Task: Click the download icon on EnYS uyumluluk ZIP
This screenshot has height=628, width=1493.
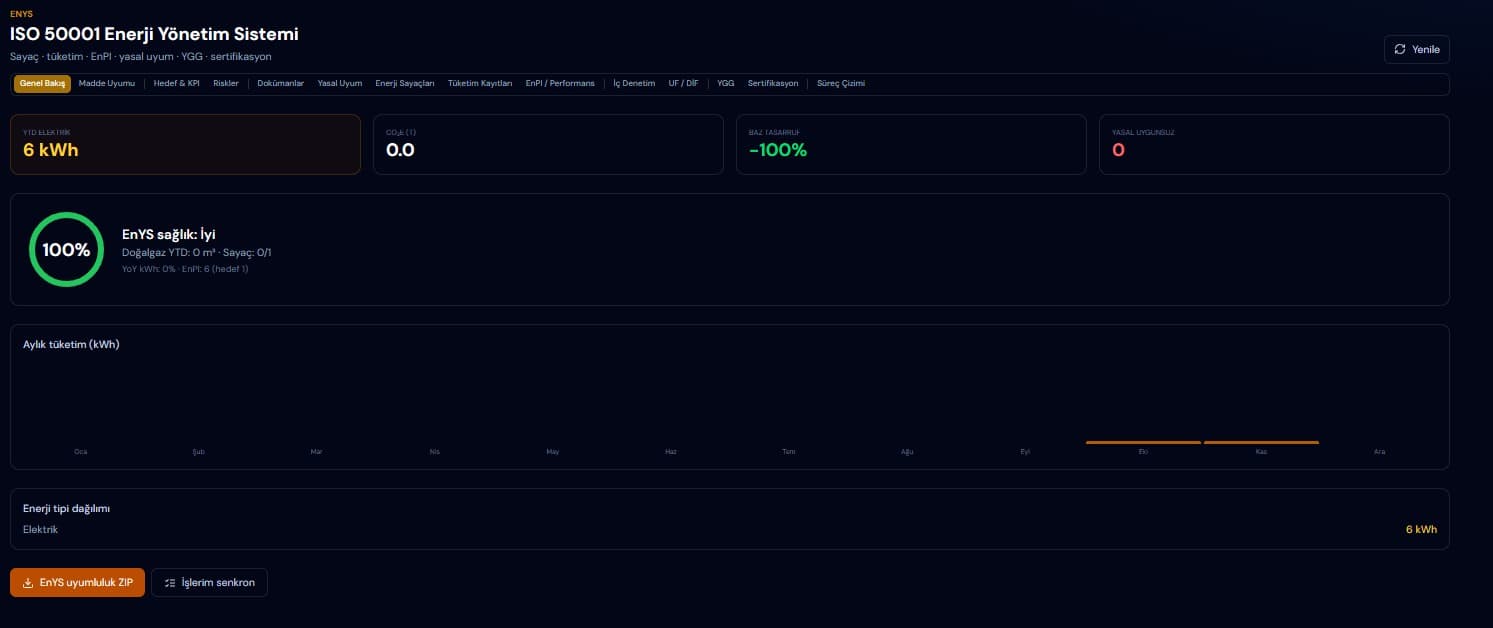Action: point(28,582)
